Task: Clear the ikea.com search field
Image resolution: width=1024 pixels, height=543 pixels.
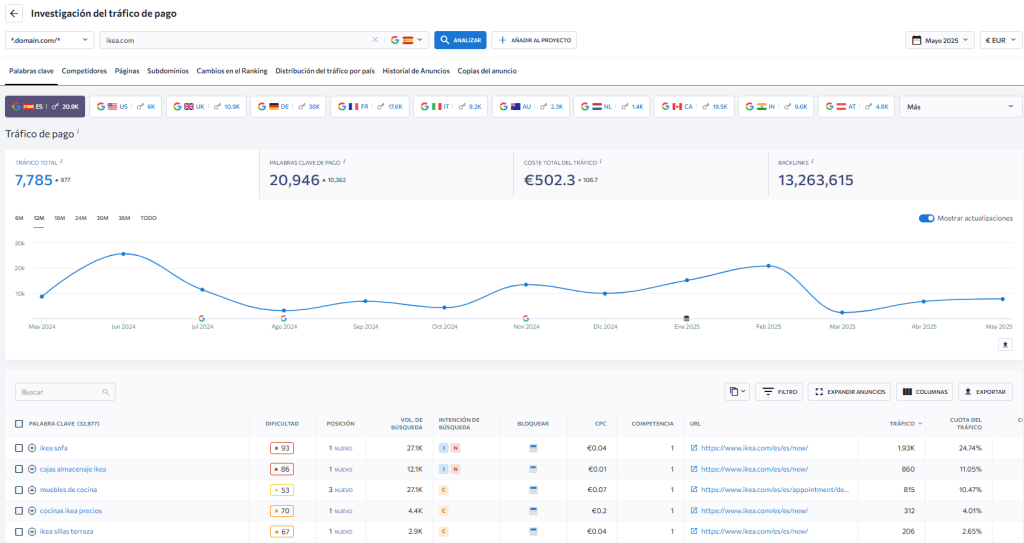Action: [x=375, y=40]
